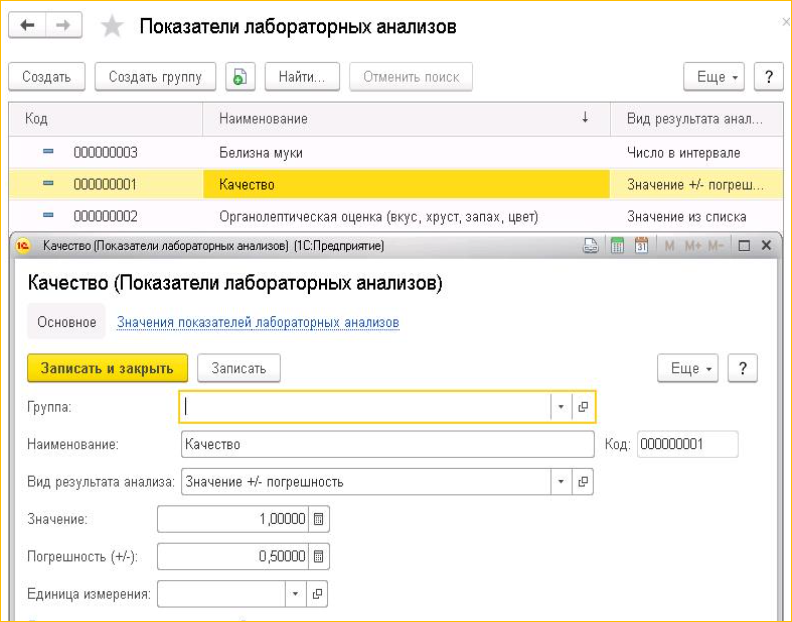This screenshot has height=622, width=792.
Task: Click the M- memory button
Action: coord(716,246)
